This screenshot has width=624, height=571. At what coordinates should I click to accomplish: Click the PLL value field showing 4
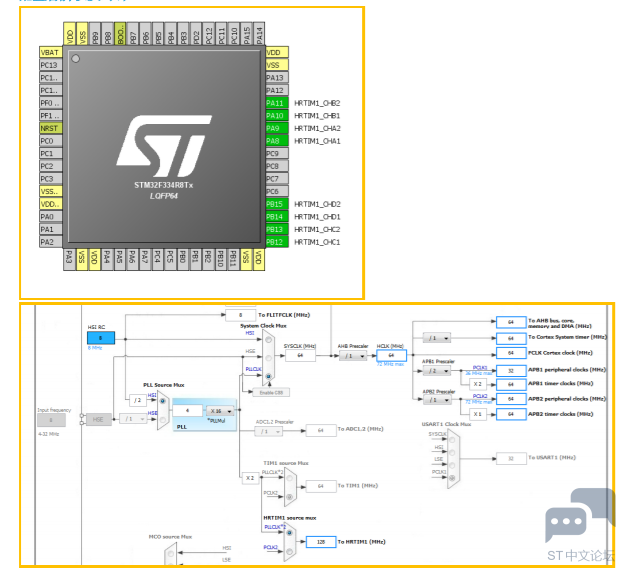(187, 411)
